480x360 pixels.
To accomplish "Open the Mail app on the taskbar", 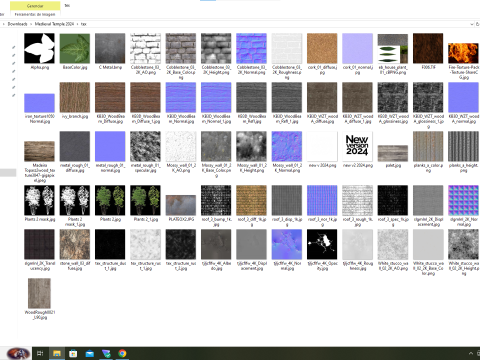I will coord(90,353).
